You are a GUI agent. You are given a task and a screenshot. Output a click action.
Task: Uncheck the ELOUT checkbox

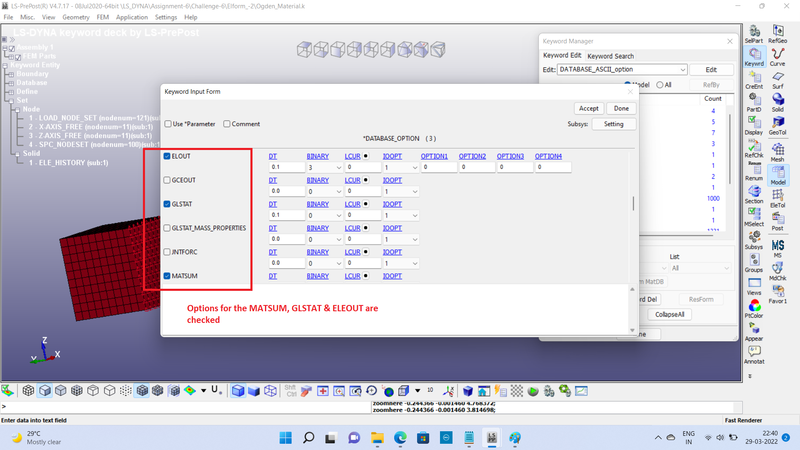(167, 156)
